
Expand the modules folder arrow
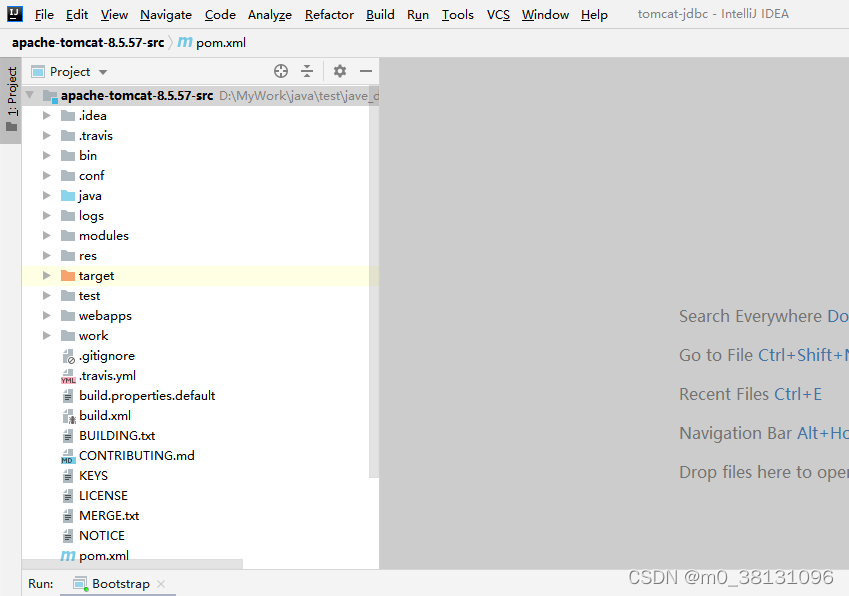[x=47, y=235]
